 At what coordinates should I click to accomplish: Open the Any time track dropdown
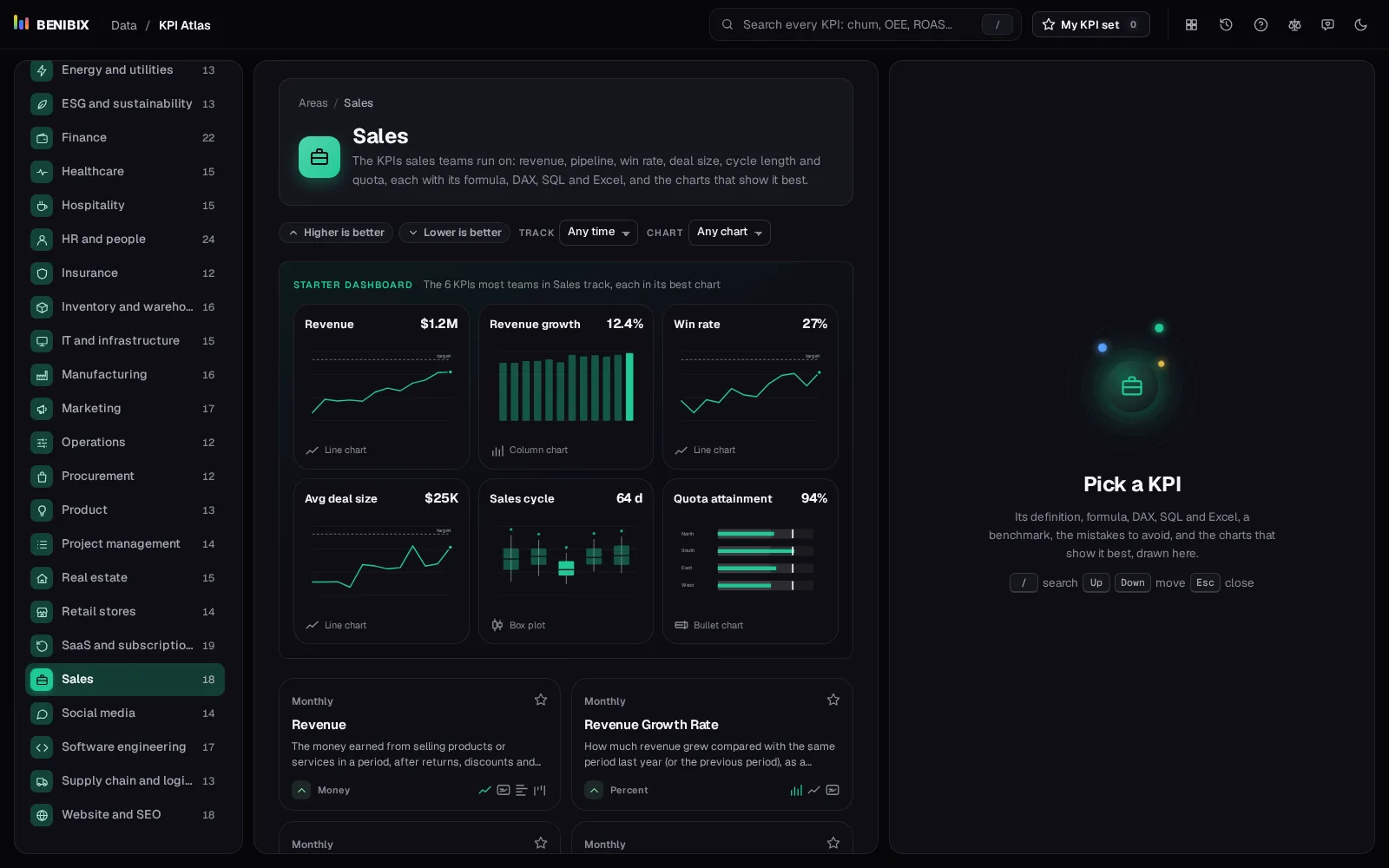point(598,233)
